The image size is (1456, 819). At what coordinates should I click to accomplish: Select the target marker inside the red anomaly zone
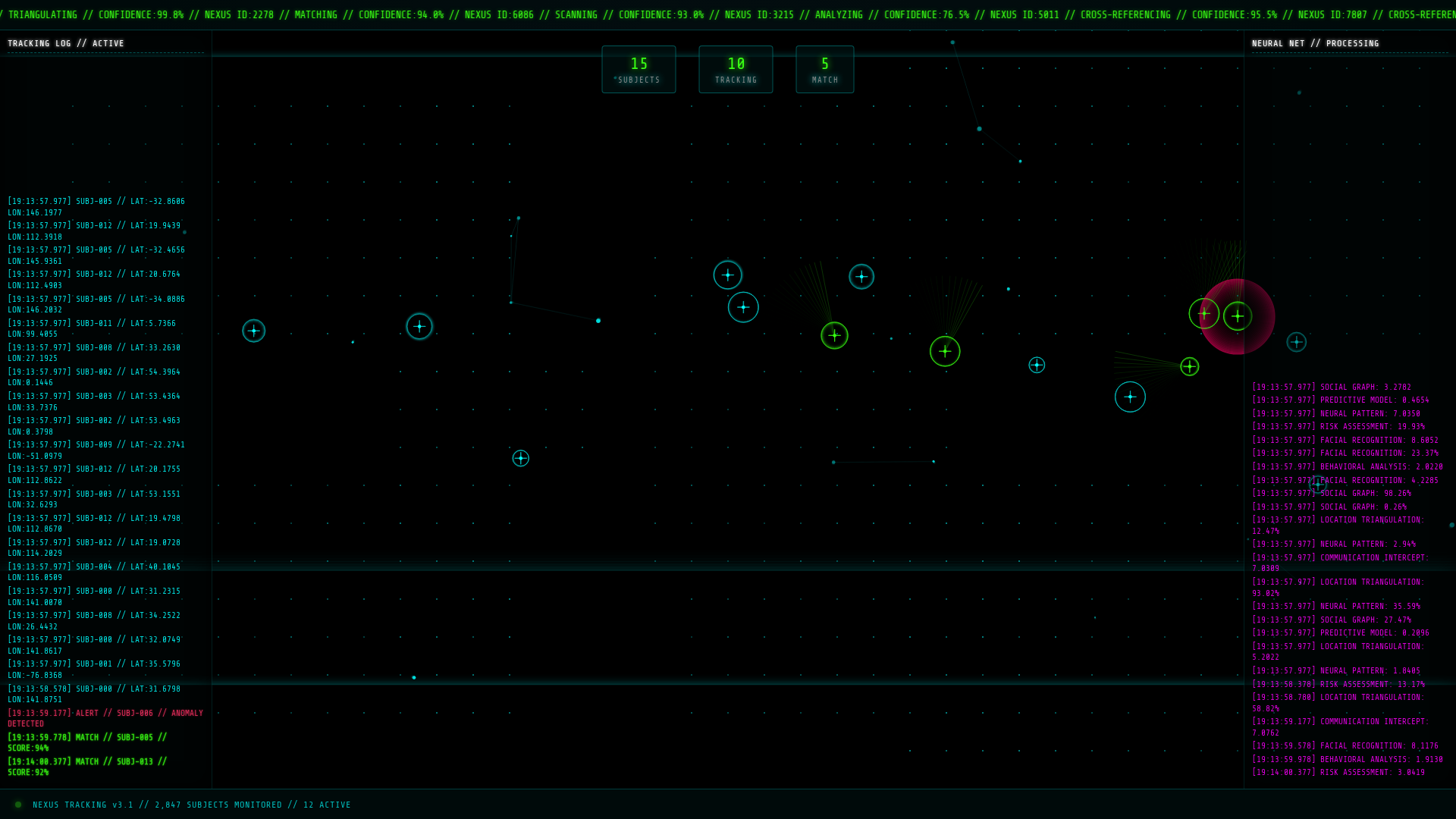pyautogui.click(x=1238, y=316)
